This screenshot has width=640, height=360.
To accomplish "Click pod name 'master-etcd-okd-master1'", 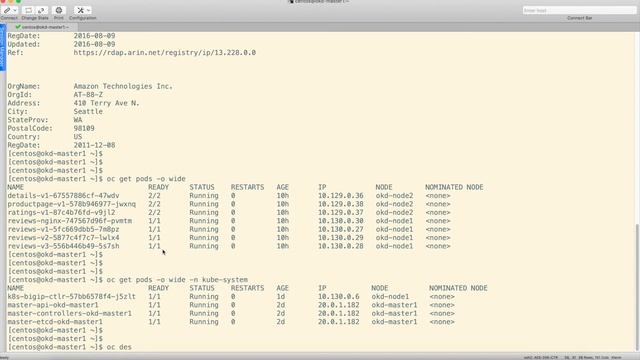I will pos(55,322).
